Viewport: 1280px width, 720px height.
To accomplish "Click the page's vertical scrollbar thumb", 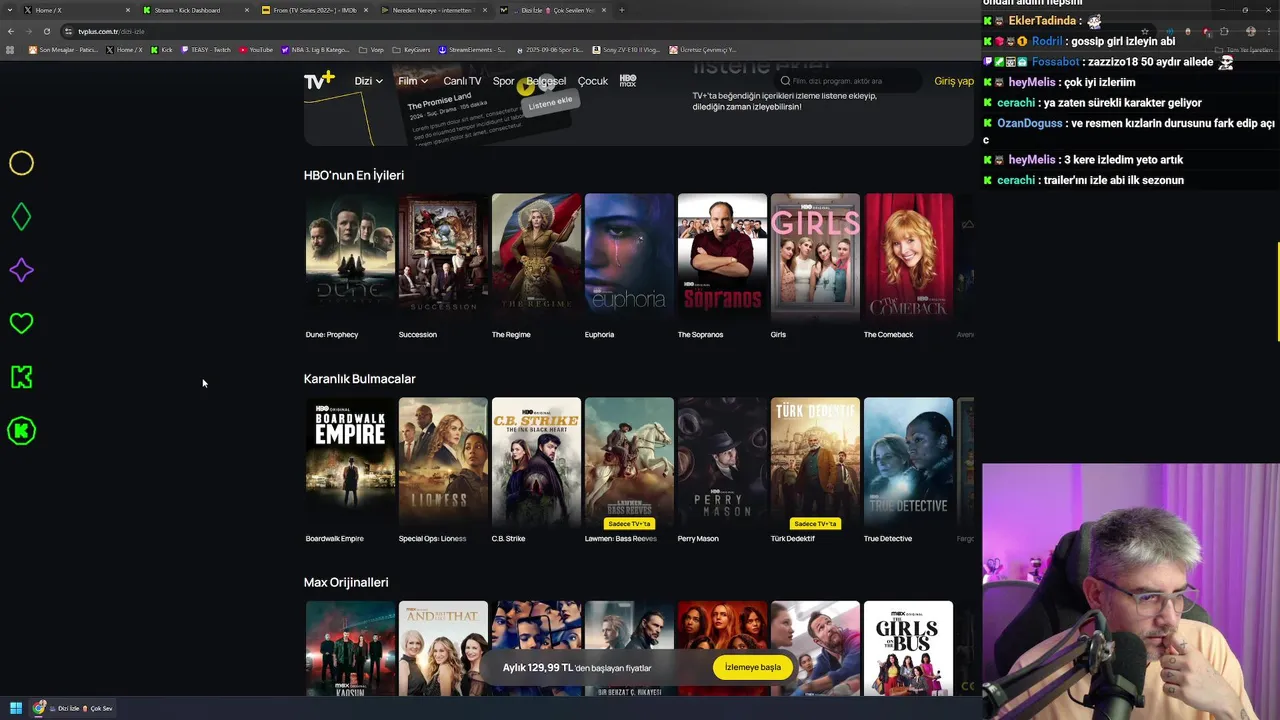I will point(1277,292).
